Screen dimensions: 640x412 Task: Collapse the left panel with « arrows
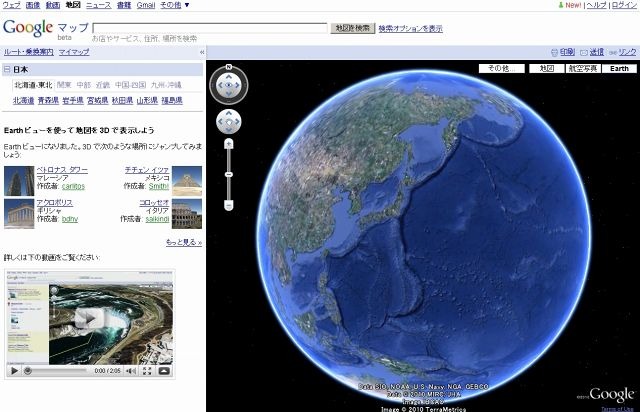(x=202, y=52)
